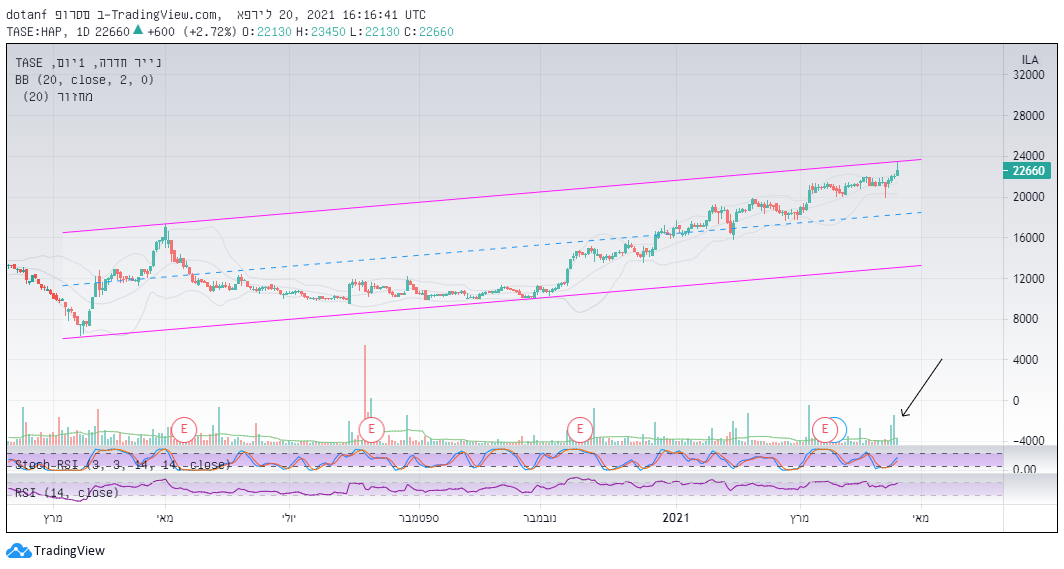Click the 32000 price axis label
This screenshot has width=1064, height=569.
pos(1028,75)
